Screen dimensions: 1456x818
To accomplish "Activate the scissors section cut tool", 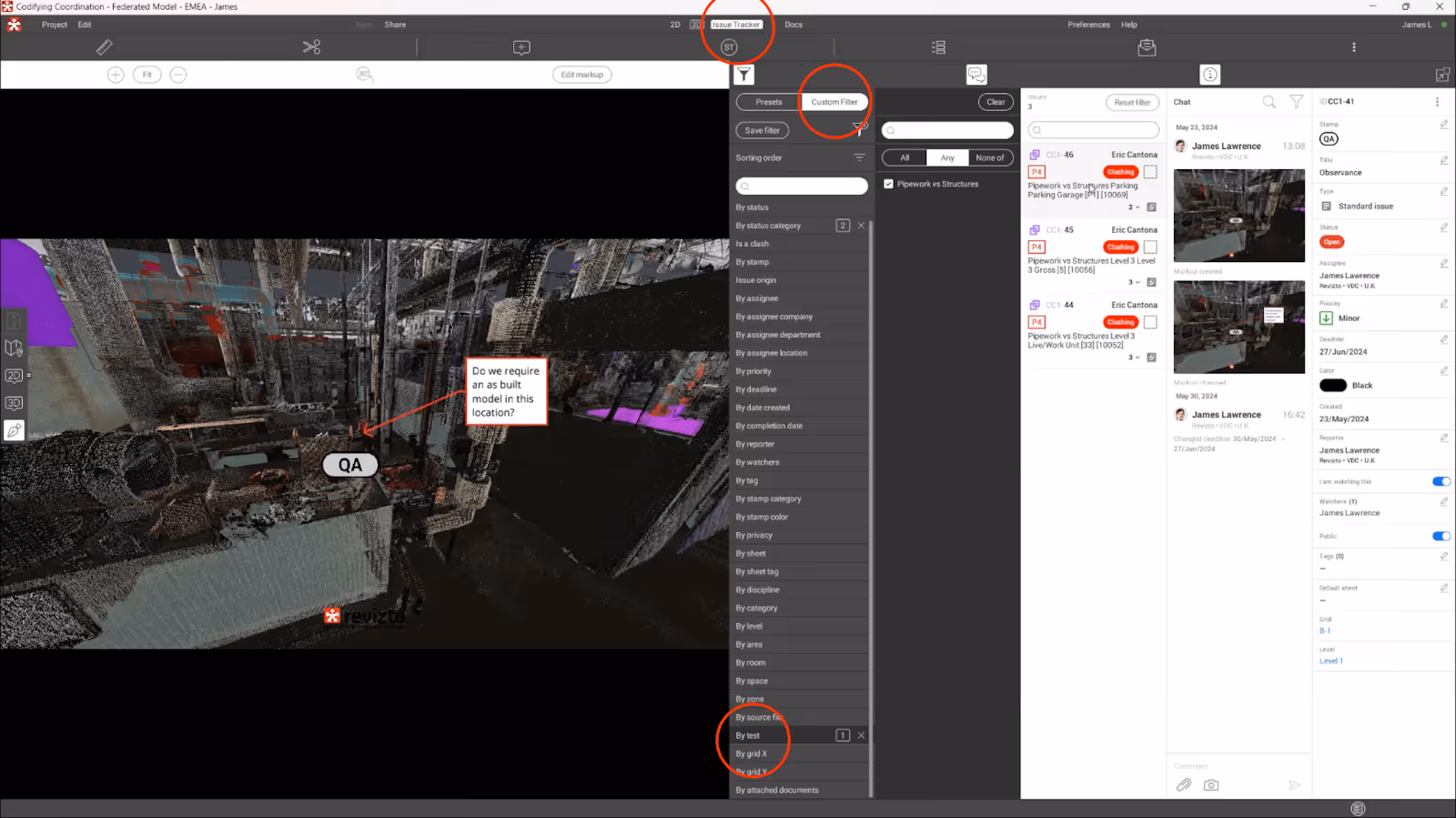I will (311, 46).
